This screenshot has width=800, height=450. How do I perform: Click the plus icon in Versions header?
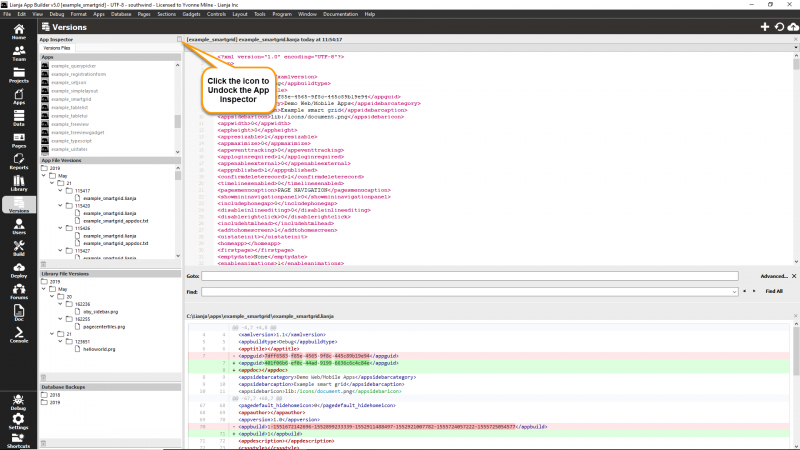pos(764,27)
